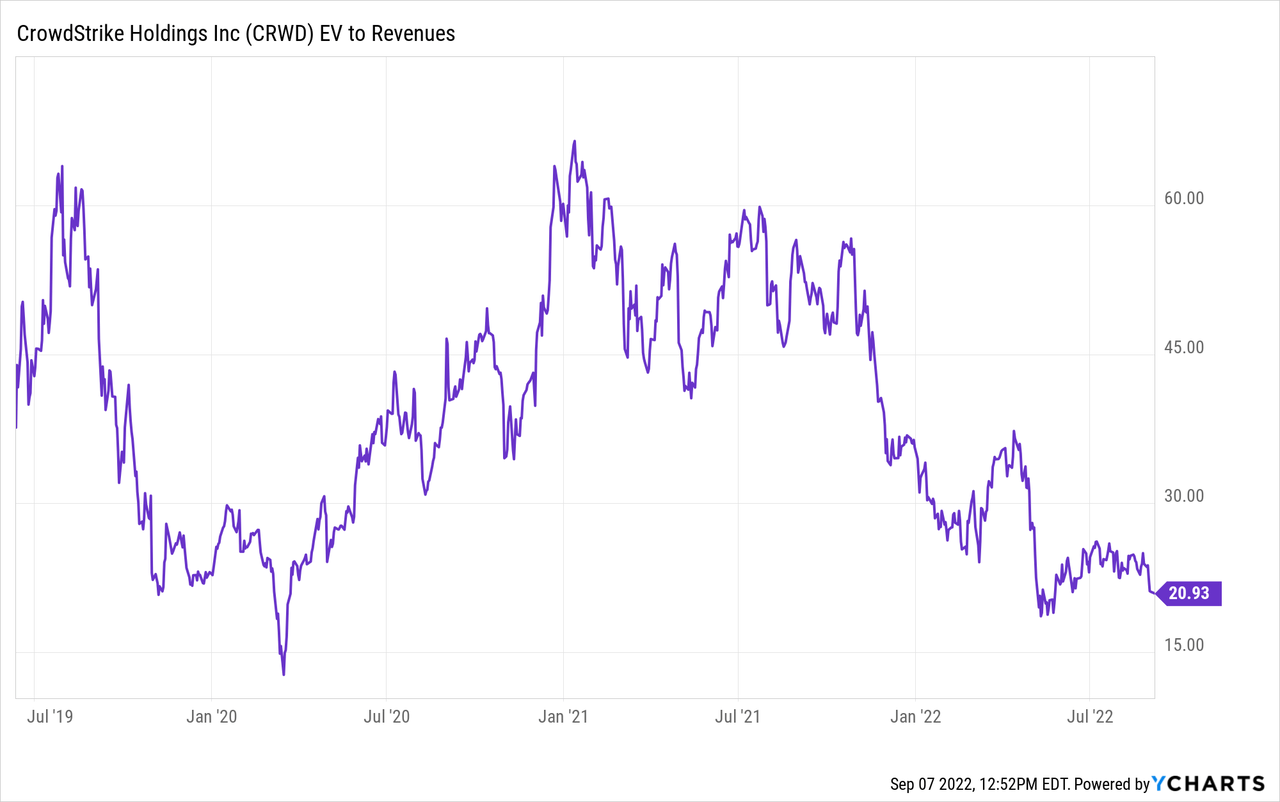Click the Jul '22 x-axis label
This screenshot has width=1280, height=802.
point(1089,716)
